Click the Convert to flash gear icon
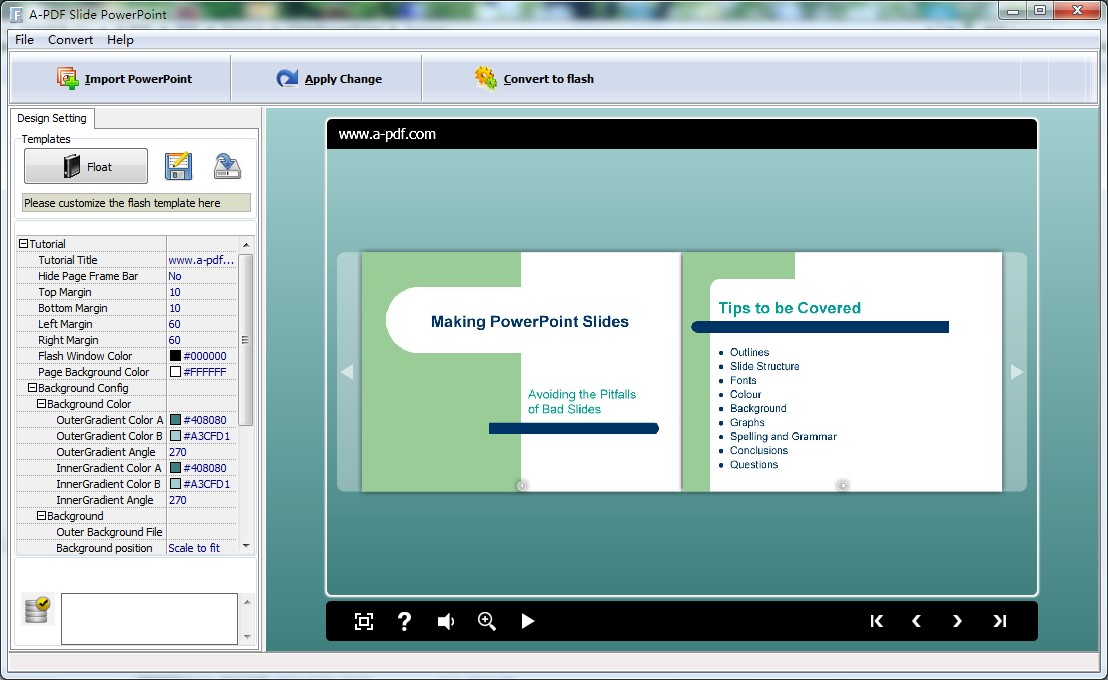 click(x=485, y=78)
